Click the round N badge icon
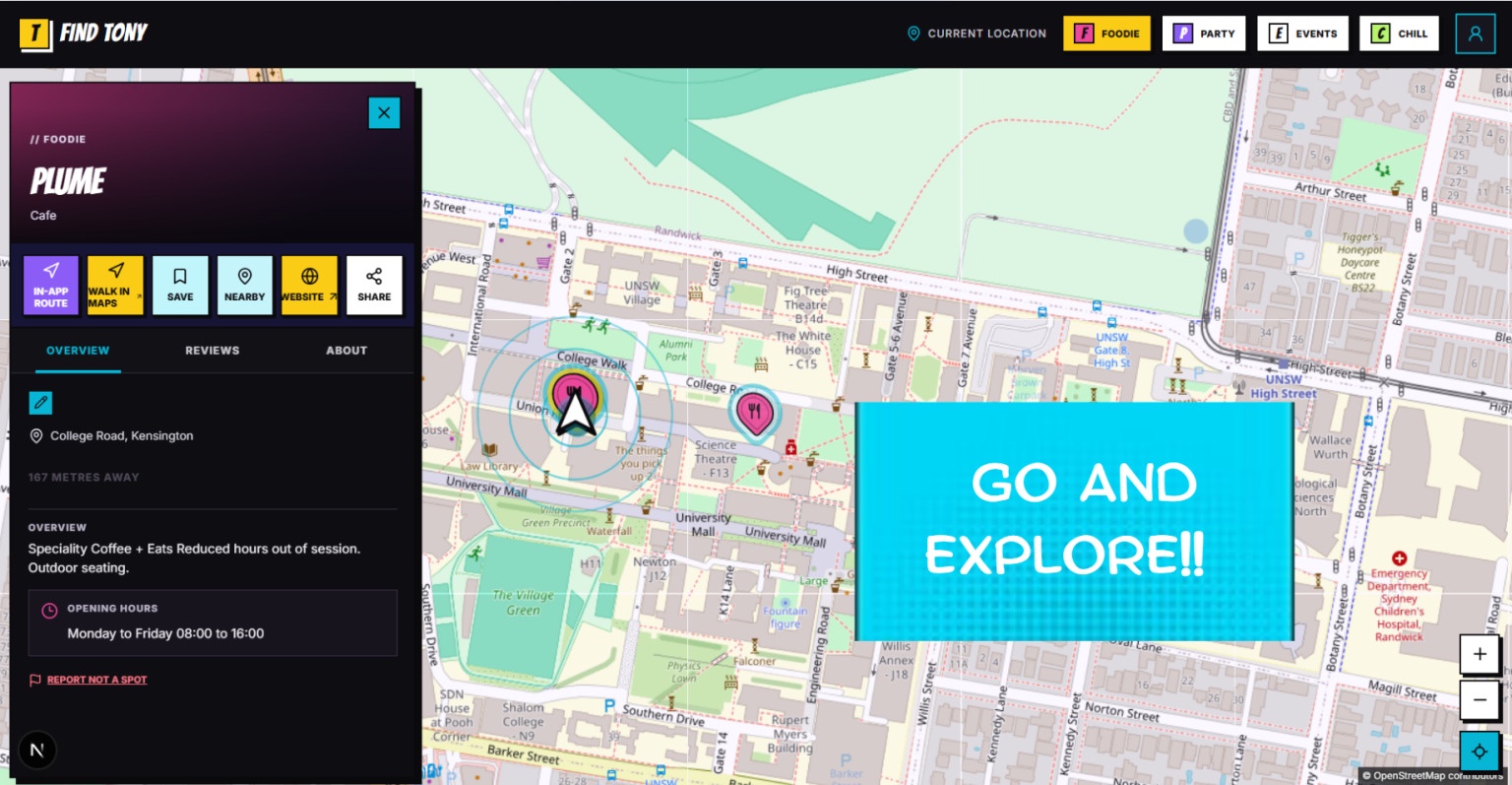The height and width of the screenshot is (785, 1512). pyautogui.click(x=36, y=751)
